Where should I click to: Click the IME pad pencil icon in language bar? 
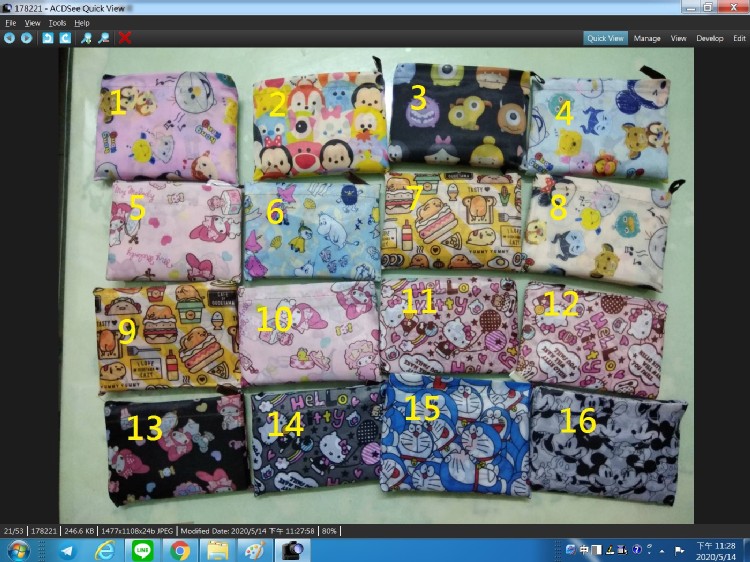[x=610, y=550]
